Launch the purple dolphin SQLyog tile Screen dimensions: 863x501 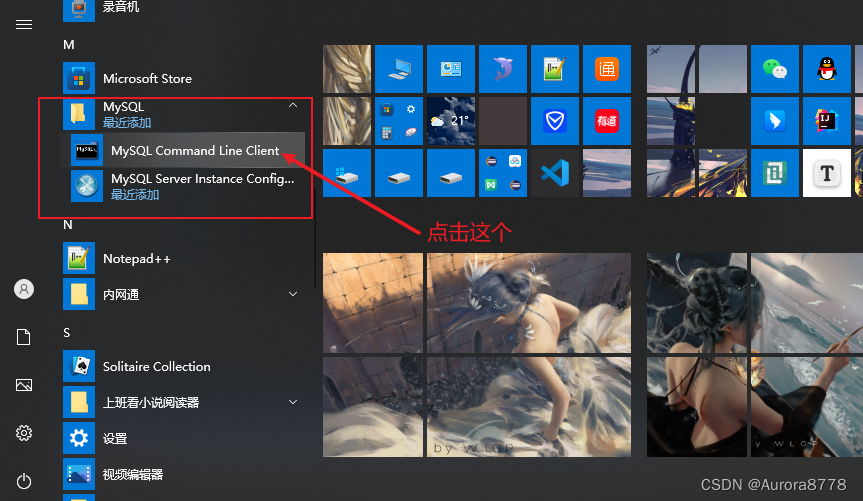503,69
